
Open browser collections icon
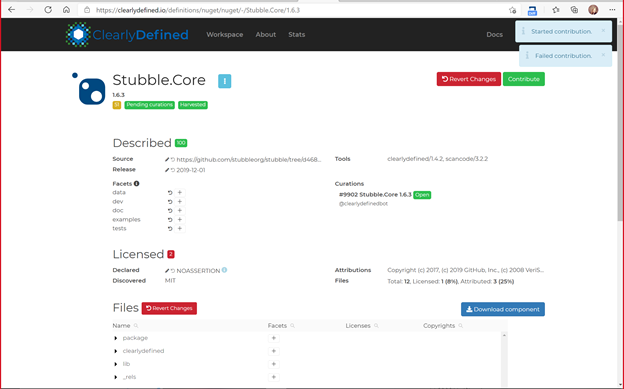coord(574,10)
